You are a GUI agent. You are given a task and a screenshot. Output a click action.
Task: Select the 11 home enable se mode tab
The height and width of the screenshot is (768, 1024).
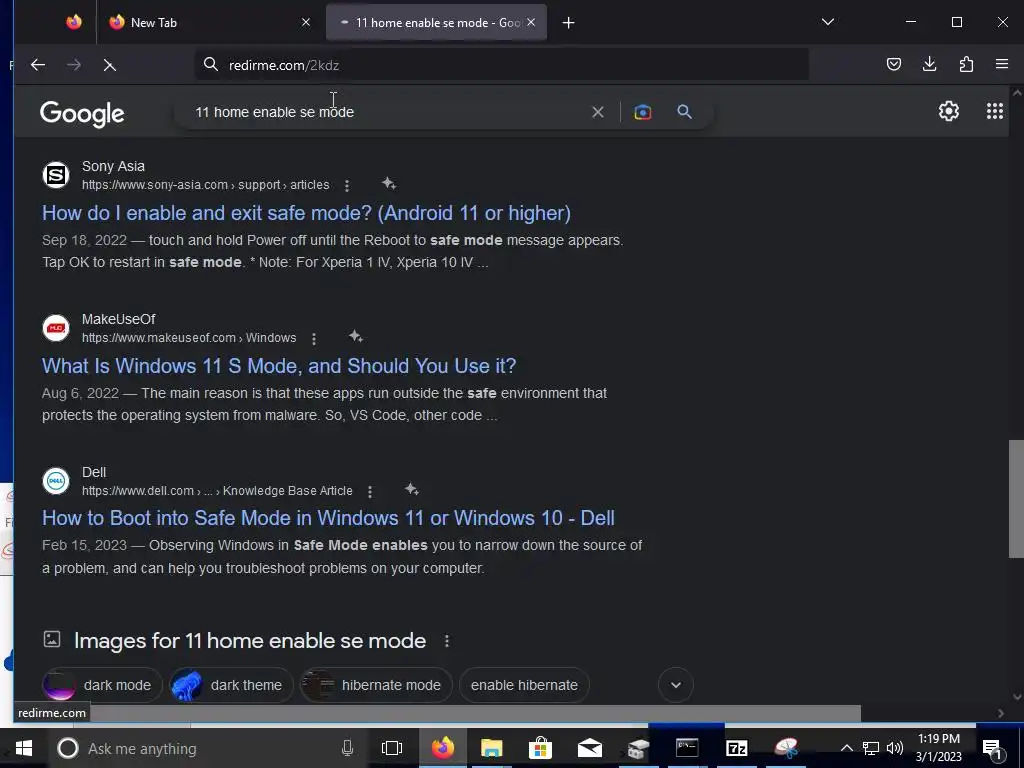point(436,22)
